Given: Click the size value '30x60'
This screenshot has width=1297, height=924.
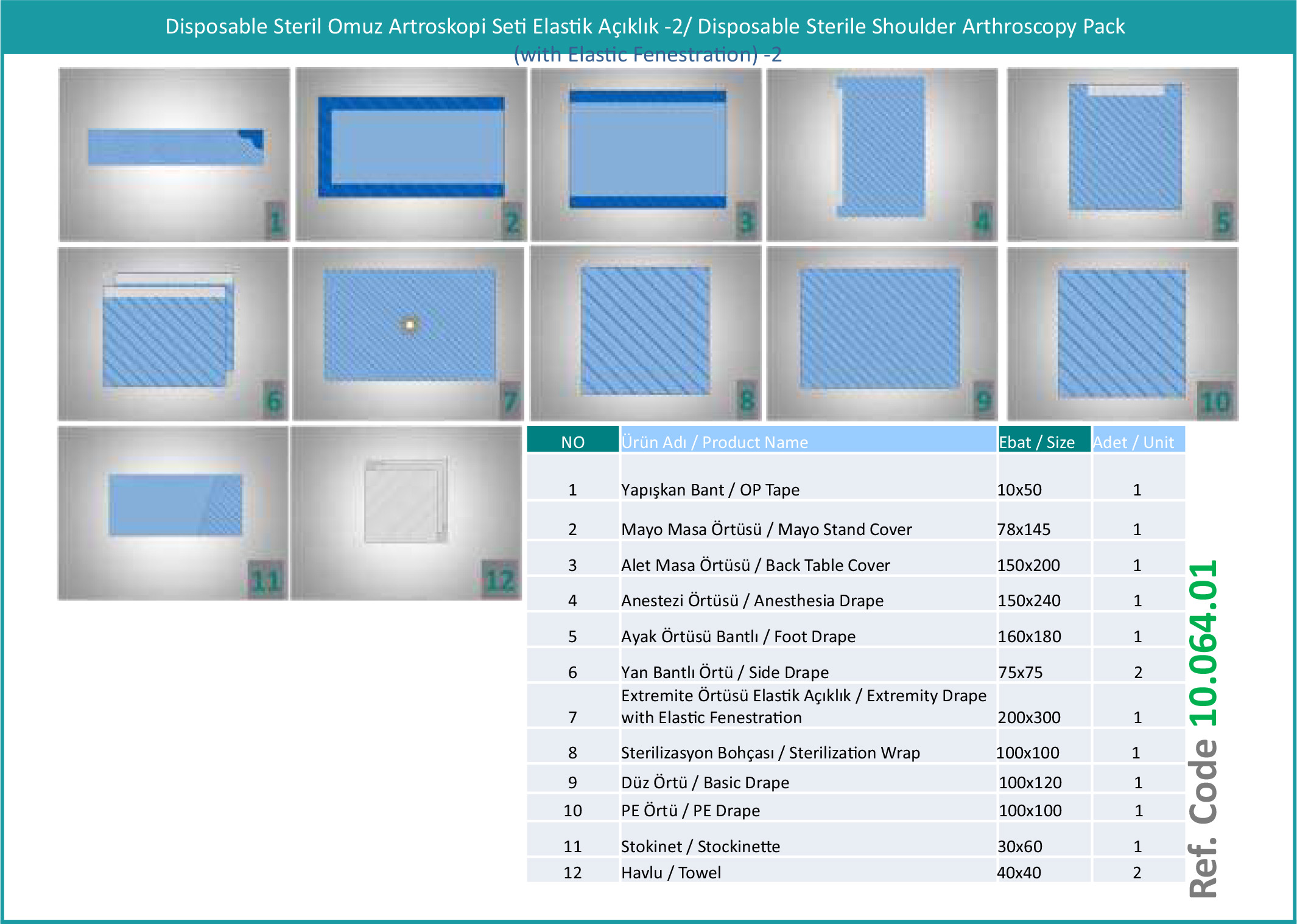Looking at the screenshot, I should [1020, 846].
